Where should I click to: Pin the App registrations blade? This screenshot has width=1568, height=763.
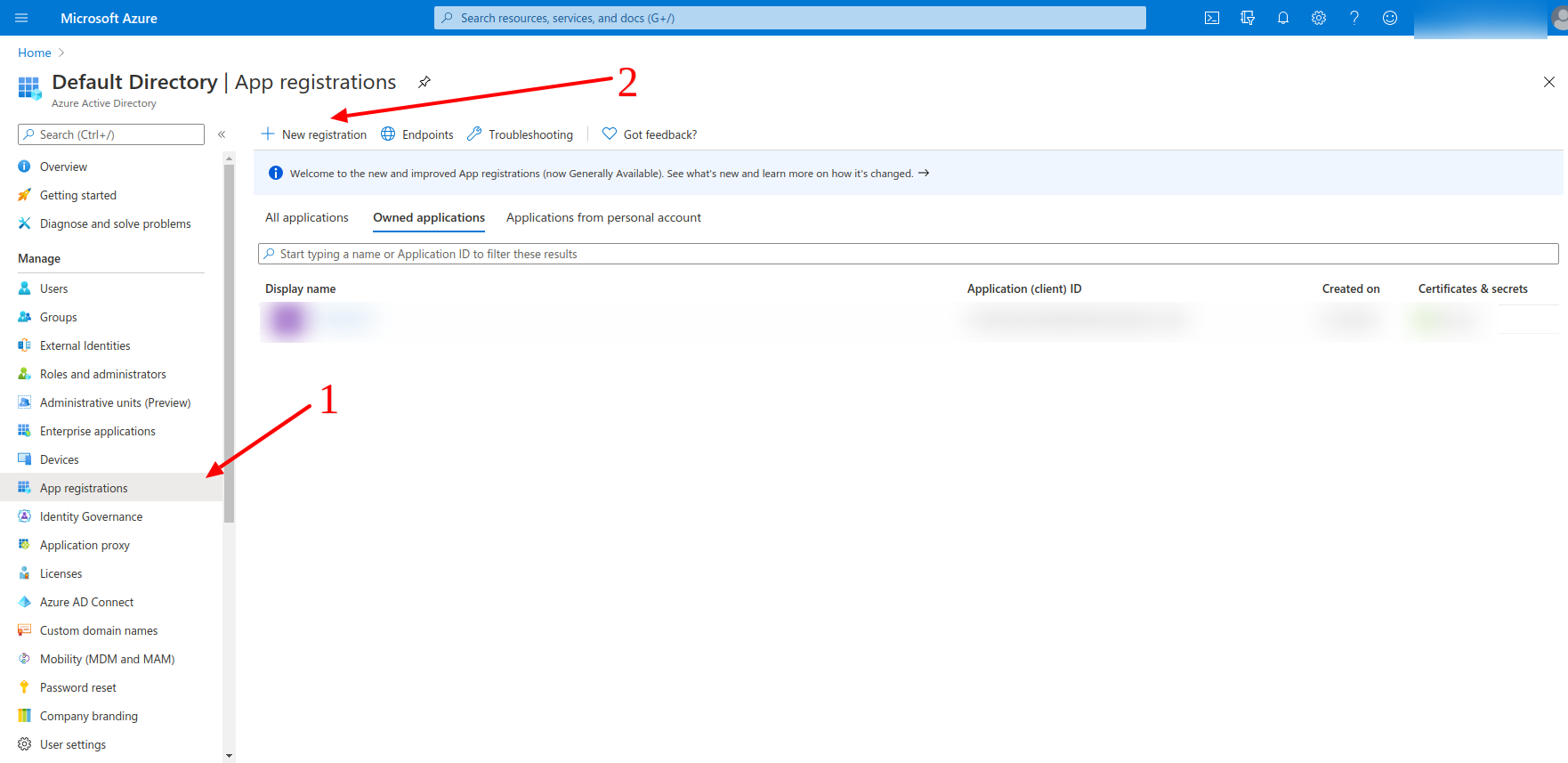424,82
